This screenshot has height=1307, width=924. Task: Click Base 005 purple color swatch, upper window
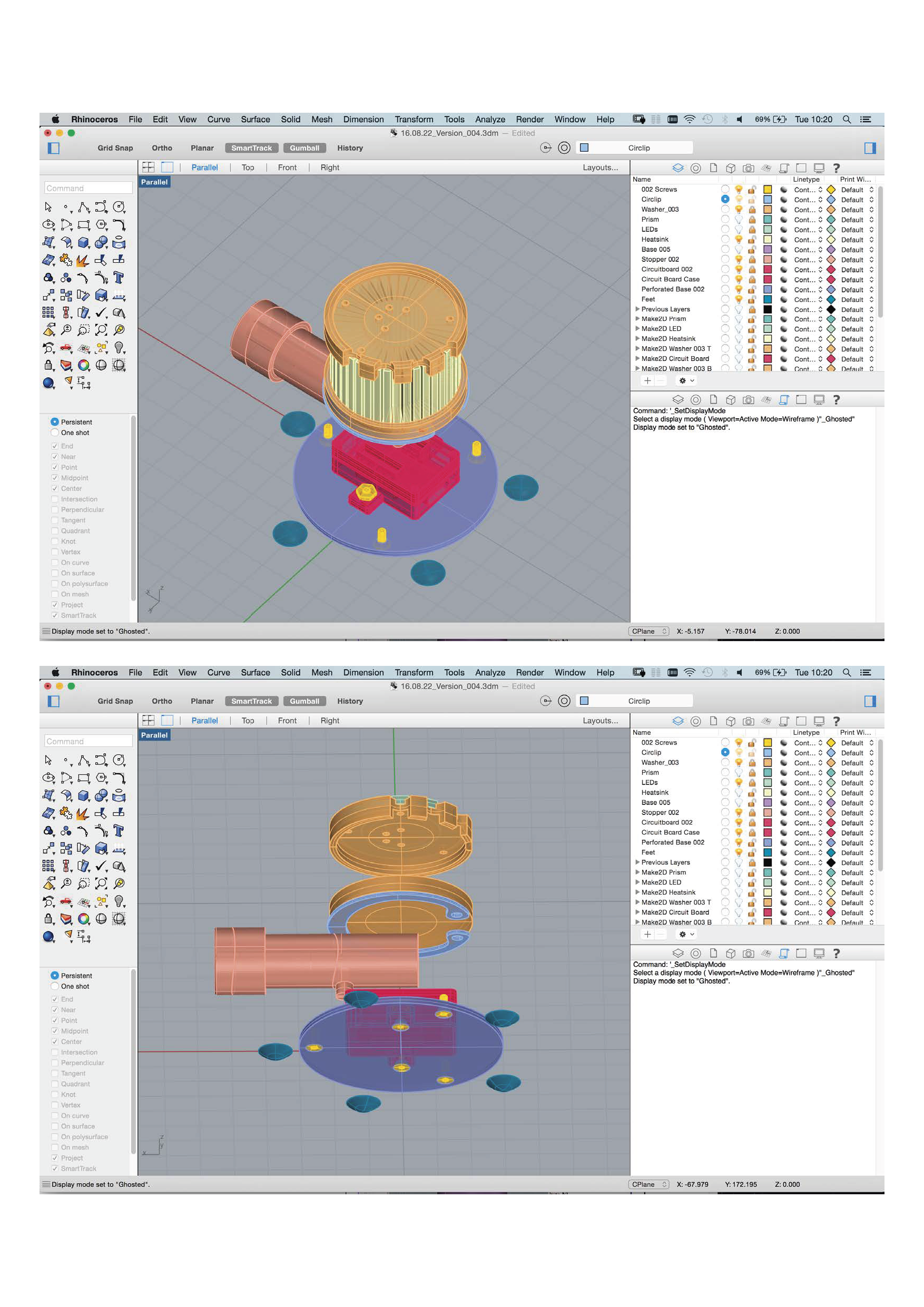point(767,249)
